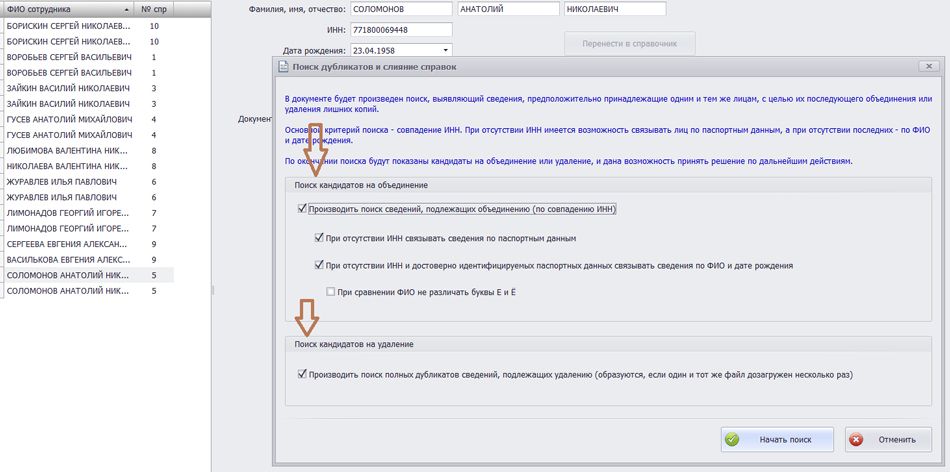Viewport: 950px width, 472px height.
Task: Select second ЖУРАВЛЕВ ИЛЬЯ ПАВЛОВИЧ row
Action: pyautogui.click(x=87, y=198)
